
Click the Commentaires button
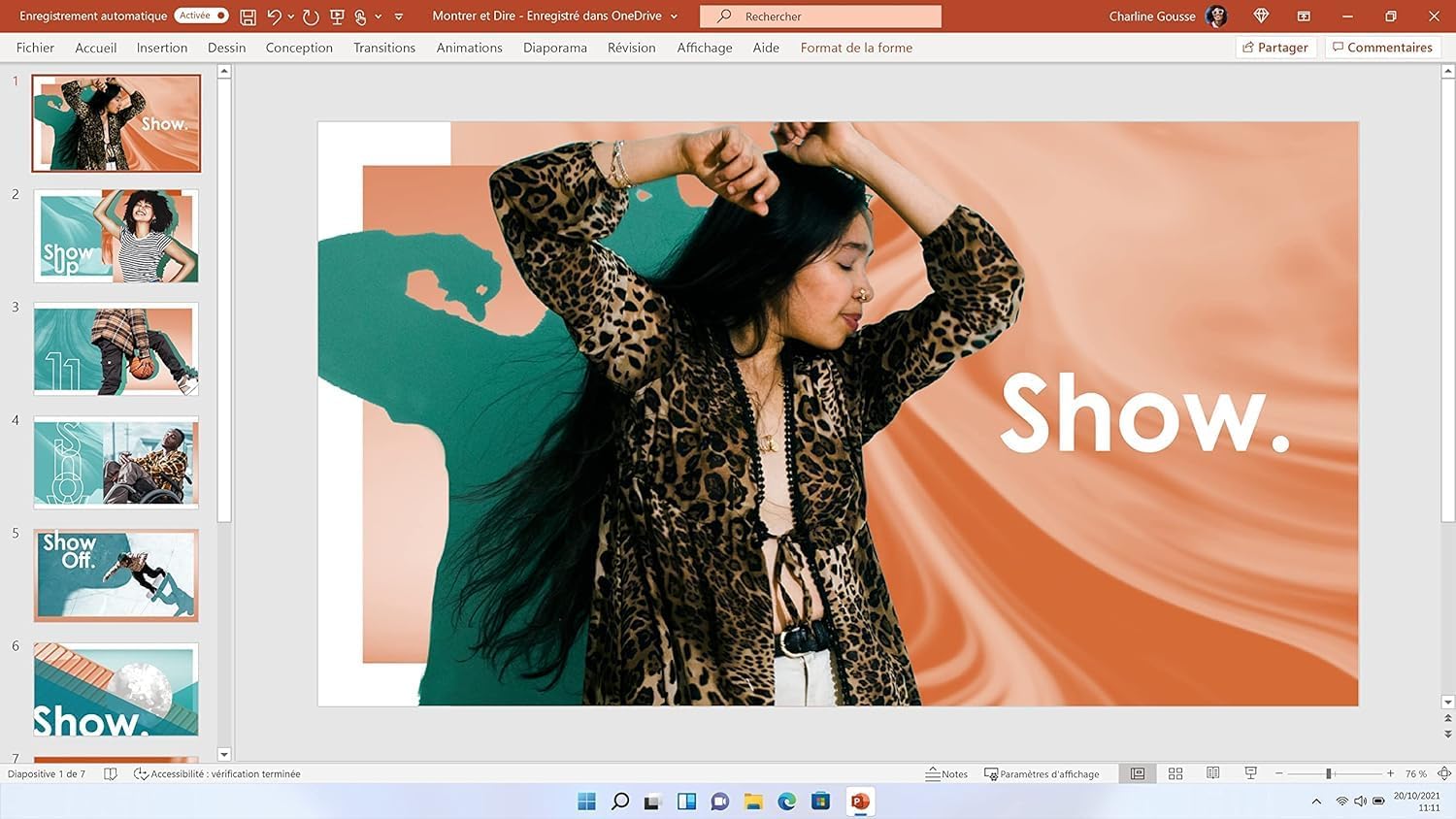click(1382, 48)
